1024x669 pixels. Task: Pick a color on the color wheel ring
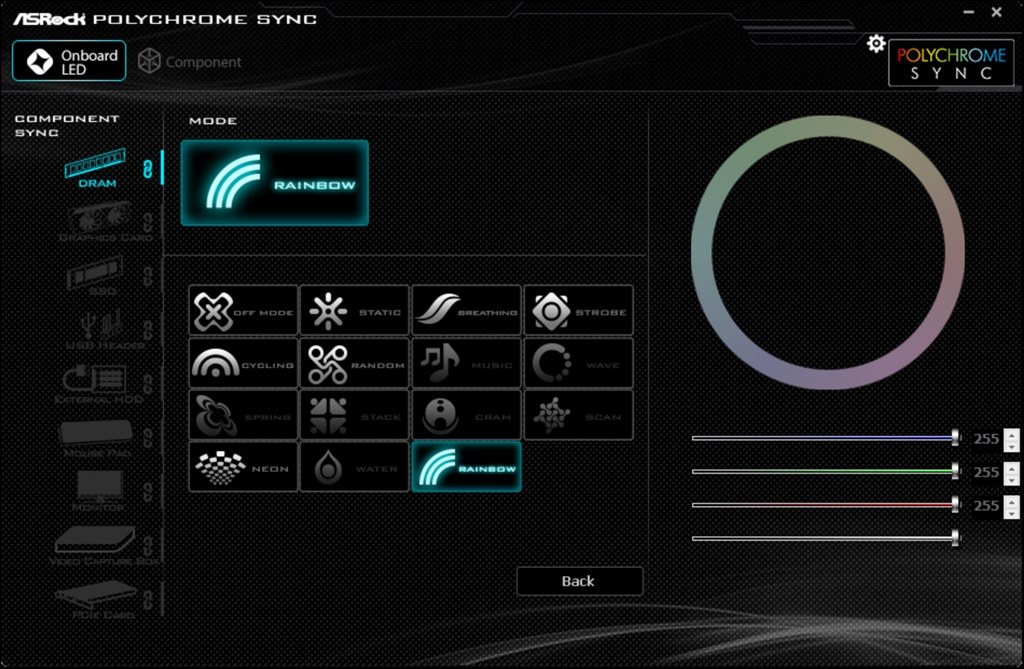[x=827, y=127]
